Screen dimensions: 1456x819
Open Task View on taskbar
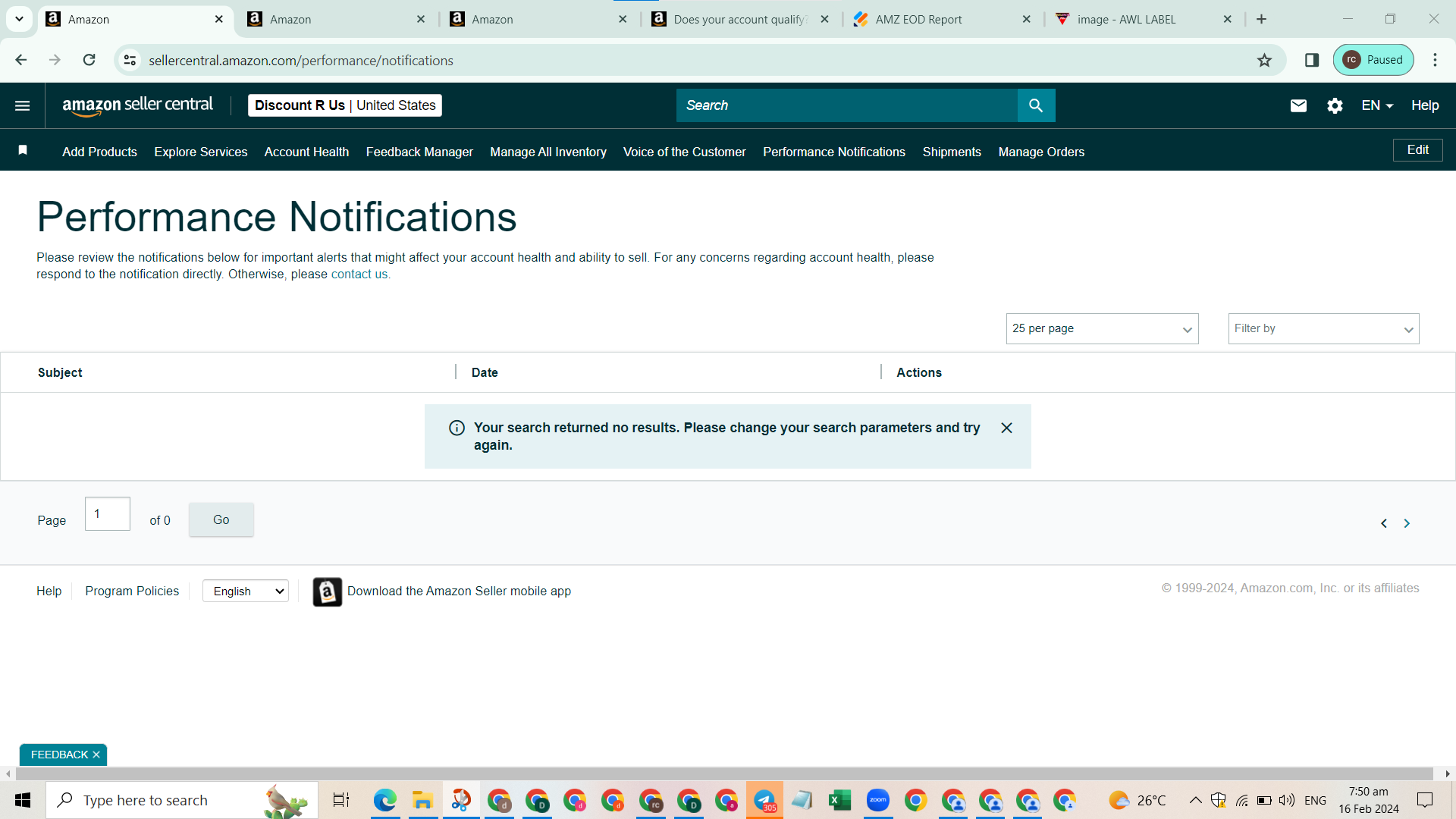[x=341, y=800]
